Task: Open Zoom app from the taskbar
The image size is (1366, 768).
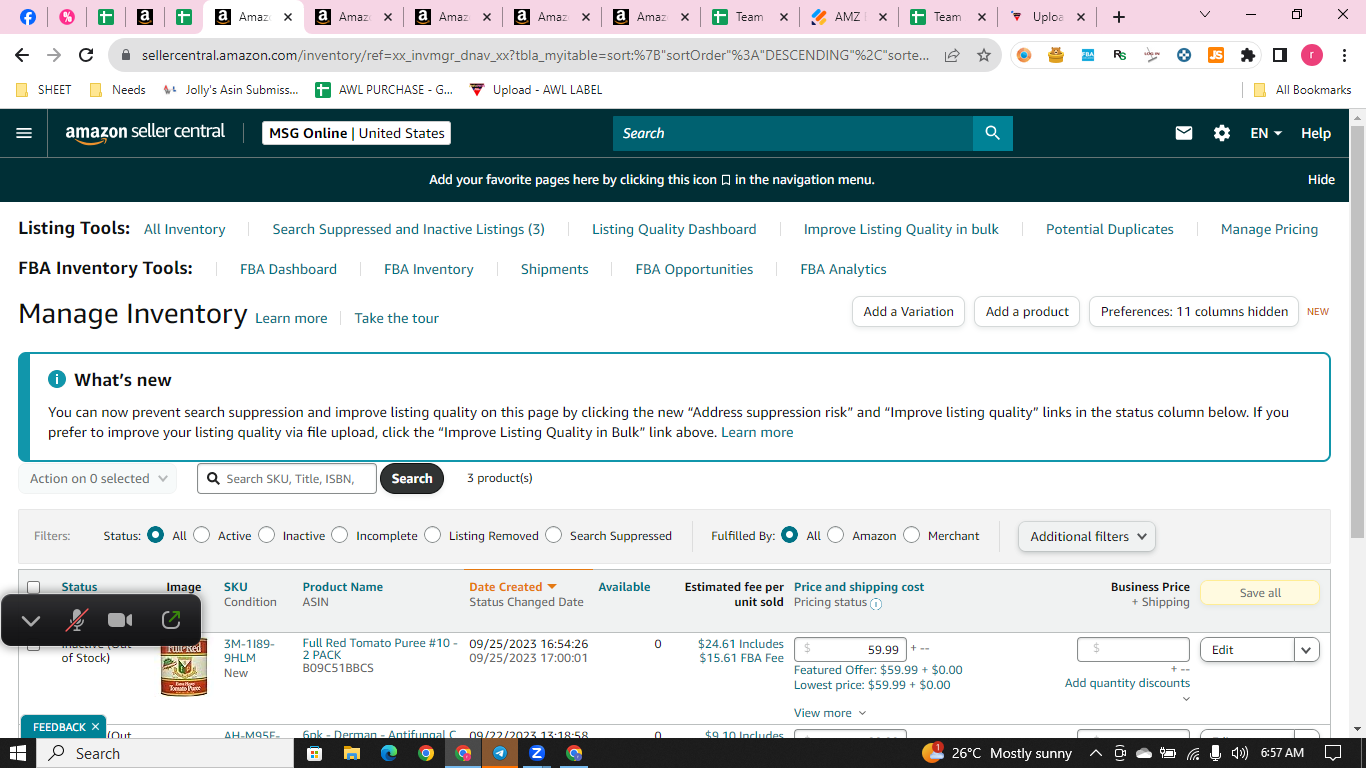Action: 537,753
